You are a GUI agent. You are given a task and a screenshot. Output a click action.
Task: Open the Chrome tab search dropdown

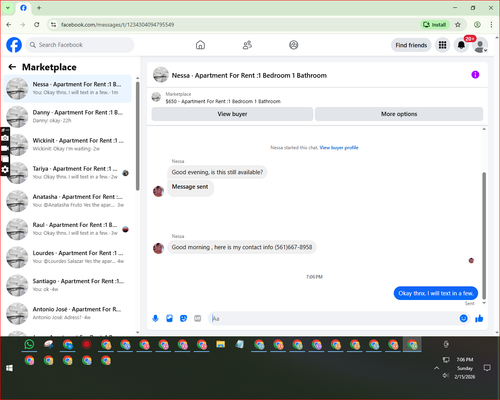pos(8,8)
